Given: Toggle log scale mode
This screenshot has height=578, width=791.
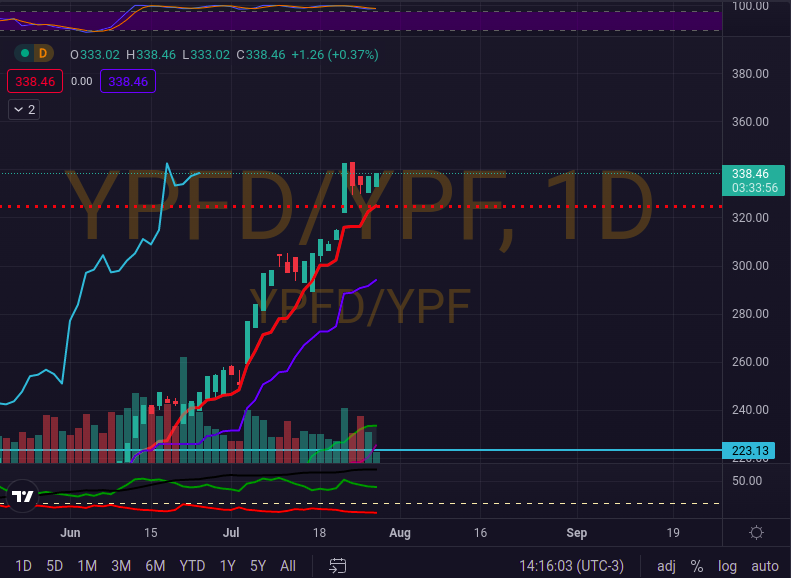Looking at the screenshot, I should tap(727, 566).
